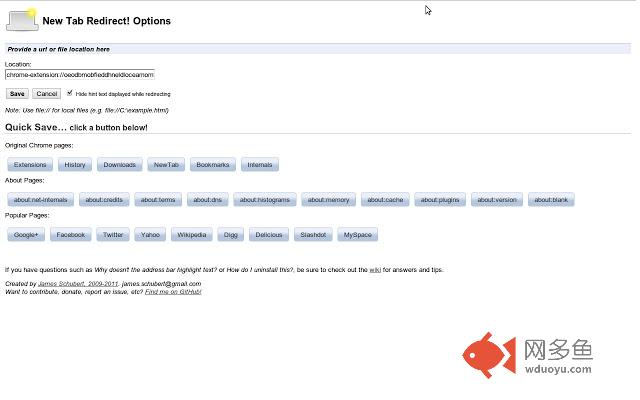The width and height of the screenshot is (640, 400).
Task: Choose the about:plugins page button
Action: (440, 200)
